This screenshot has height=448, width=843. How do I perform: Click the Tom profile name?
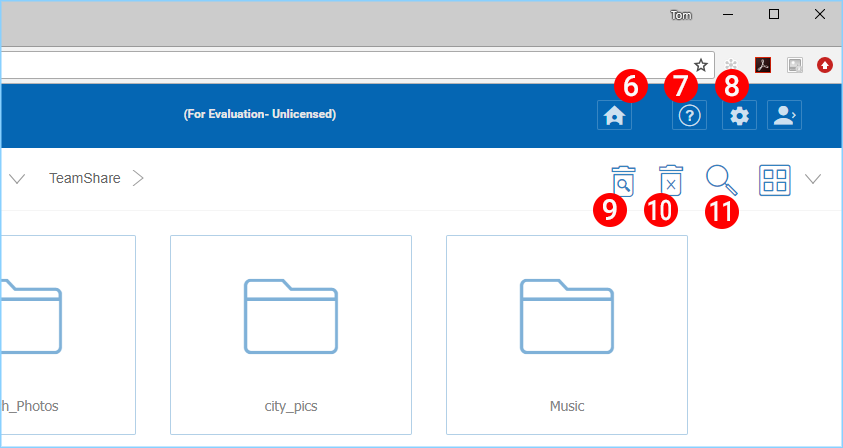[x=681, y=15]
